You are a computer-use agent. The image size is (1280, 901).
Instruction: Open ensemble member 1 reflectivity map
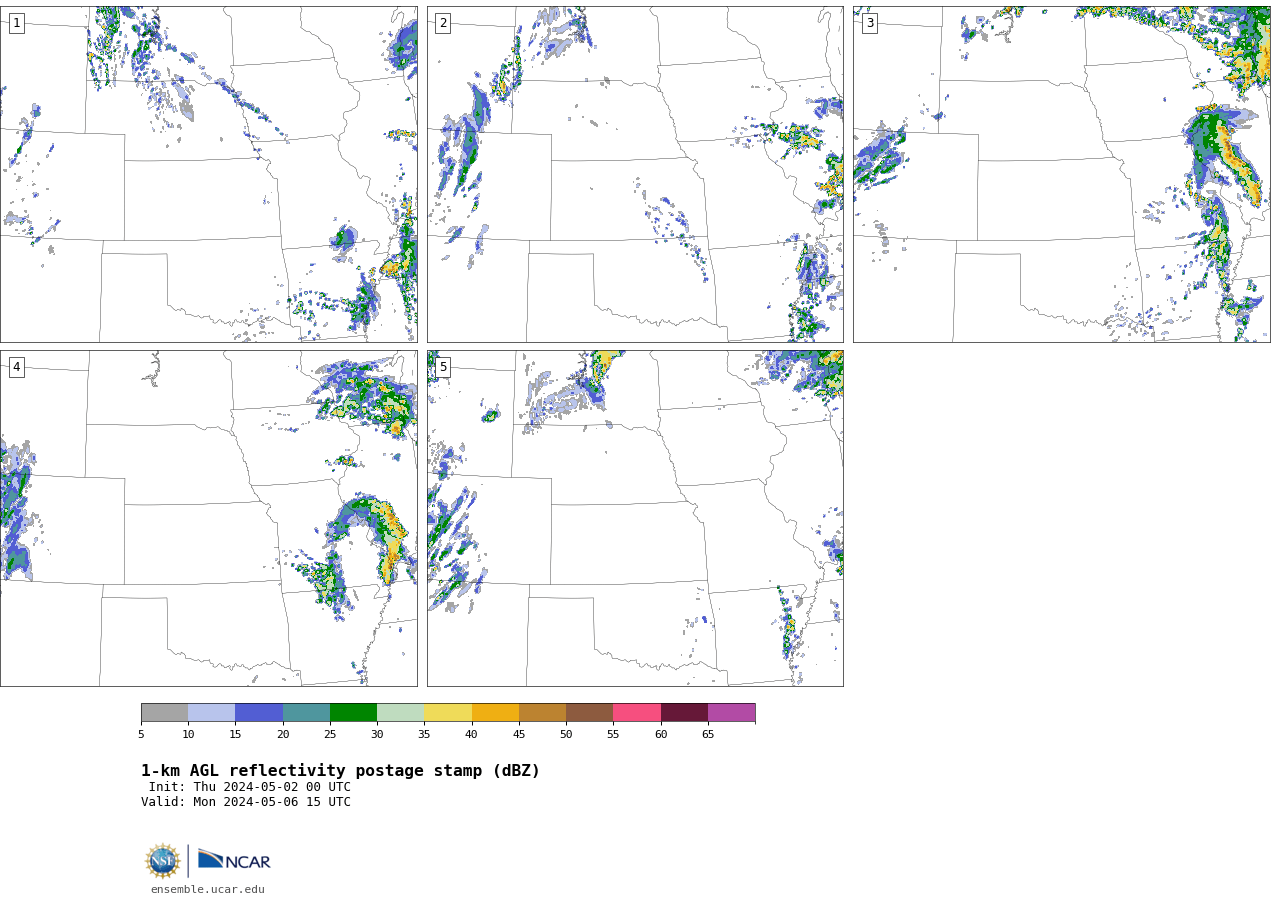click(209, 174)
